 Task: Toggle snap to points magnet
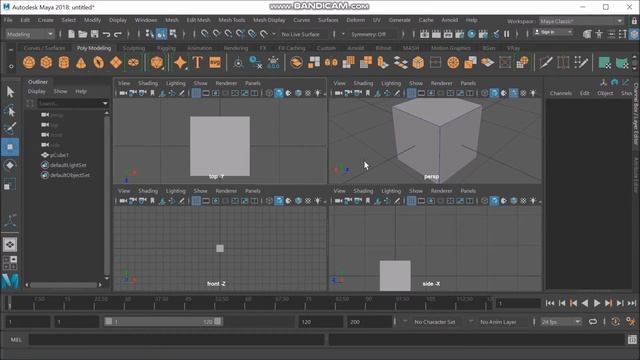pos(228,34)
